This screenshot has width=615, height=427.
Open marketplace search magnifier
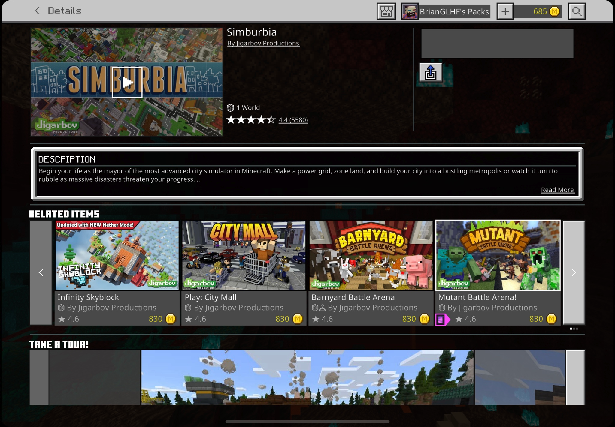pos(577,11)
